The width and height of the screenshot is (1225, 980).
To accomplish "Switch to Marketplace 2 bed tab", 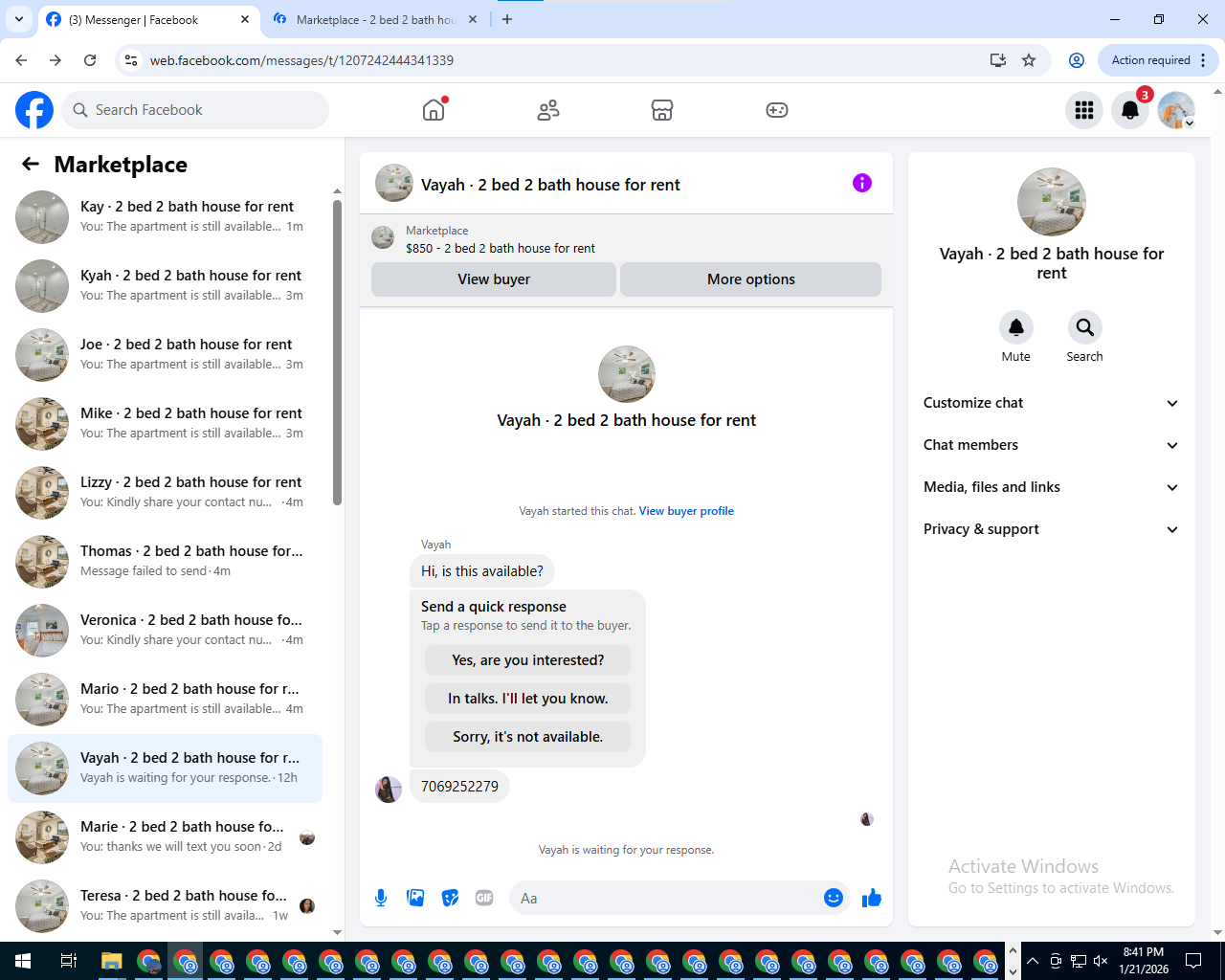I will (374, 19).
